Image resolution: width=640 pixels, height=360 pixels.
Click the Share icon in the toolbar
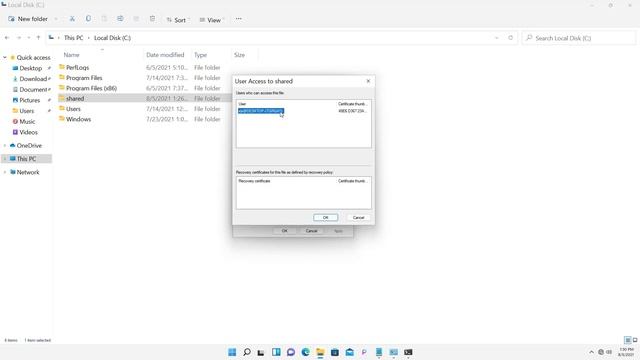click(136, 19)
